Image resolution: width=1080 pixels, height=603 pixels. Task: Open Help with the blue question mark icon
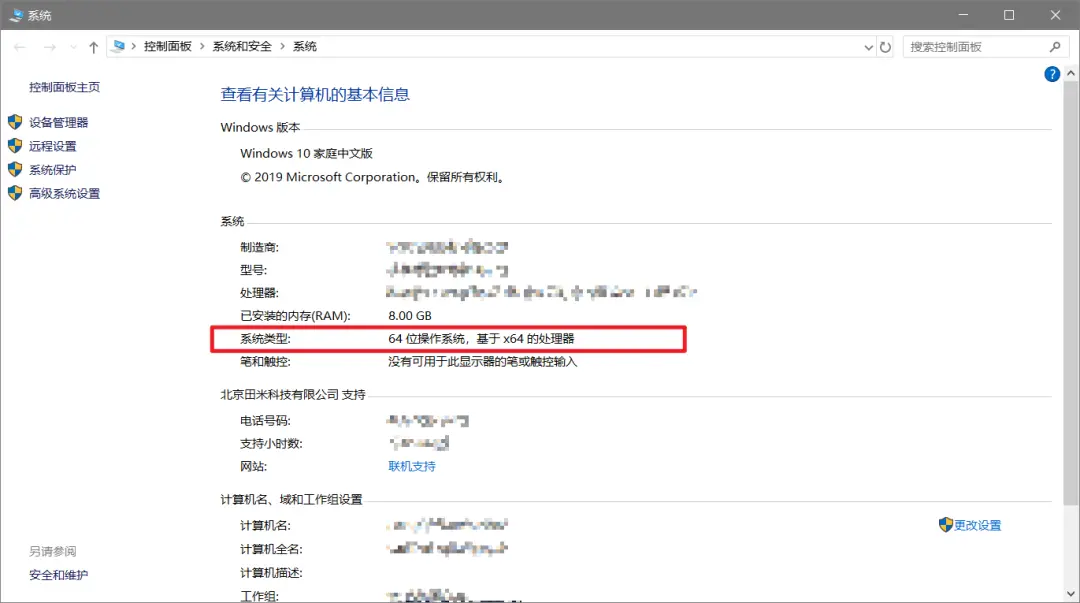[x=1052, y=74]
